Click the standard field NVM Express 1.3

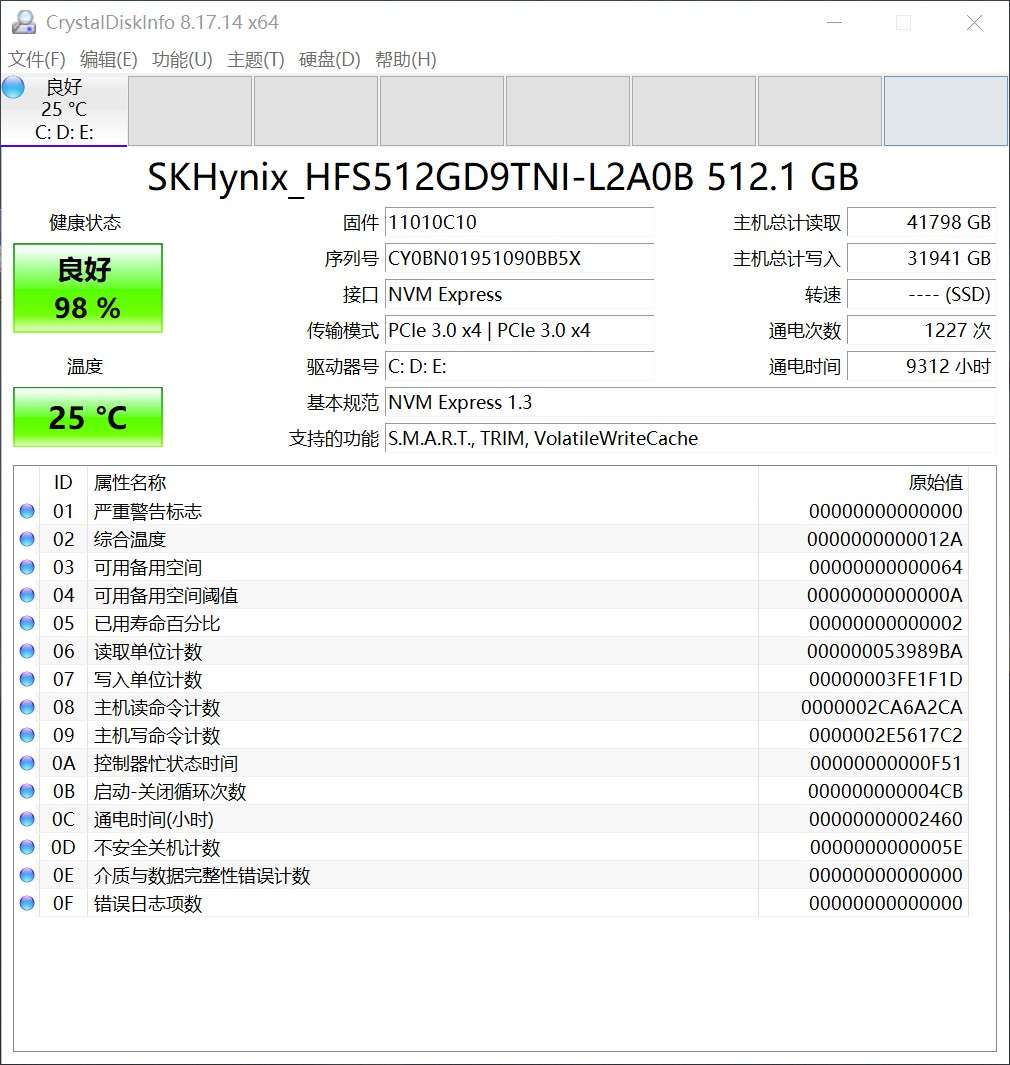[690, 403]
